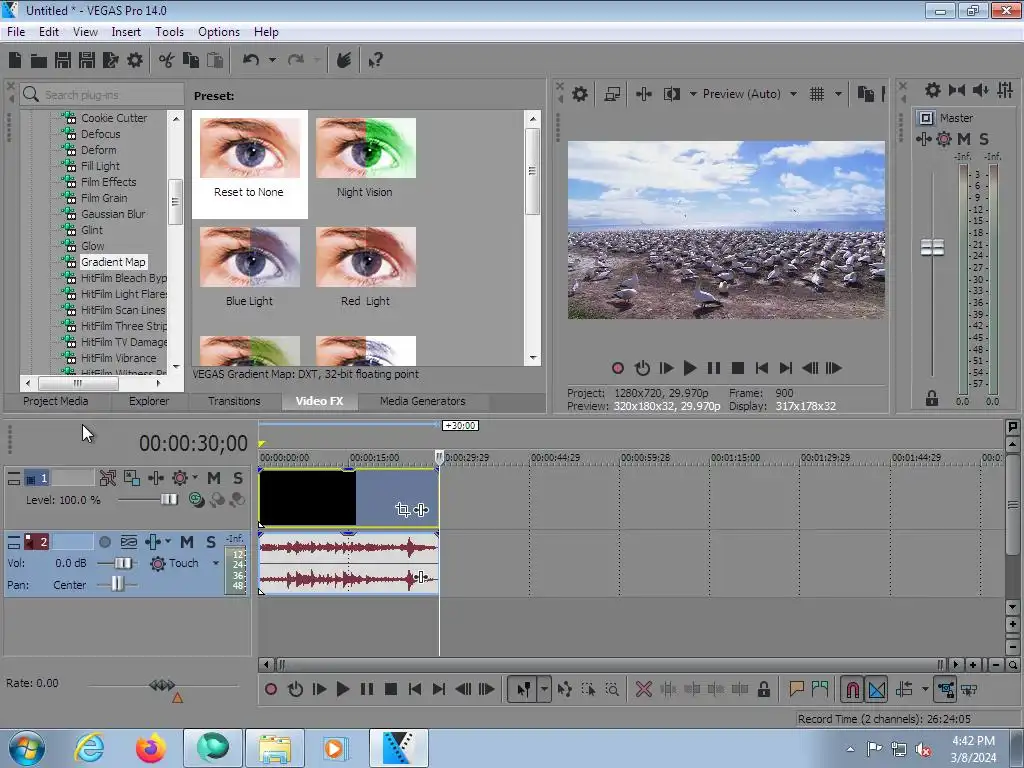Insert a marker with the flag icon
The width and height of the screenshot is (1024, 768).
coord(796,689)
